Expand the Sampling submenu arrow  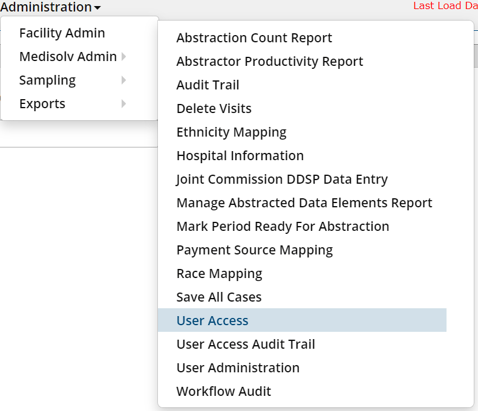[124, 80]
